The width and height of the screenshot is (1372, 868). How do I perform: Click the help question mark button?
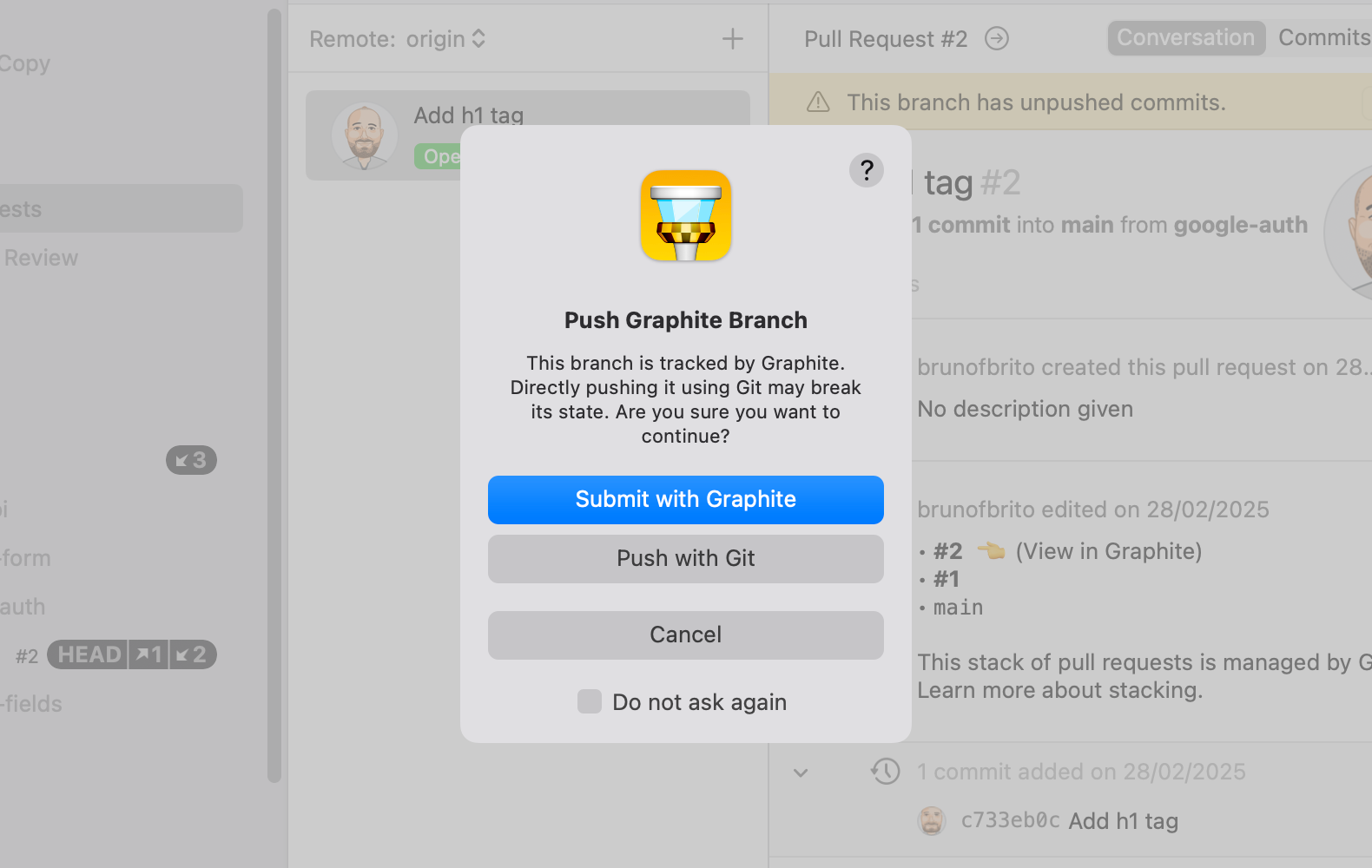[866, 170]
